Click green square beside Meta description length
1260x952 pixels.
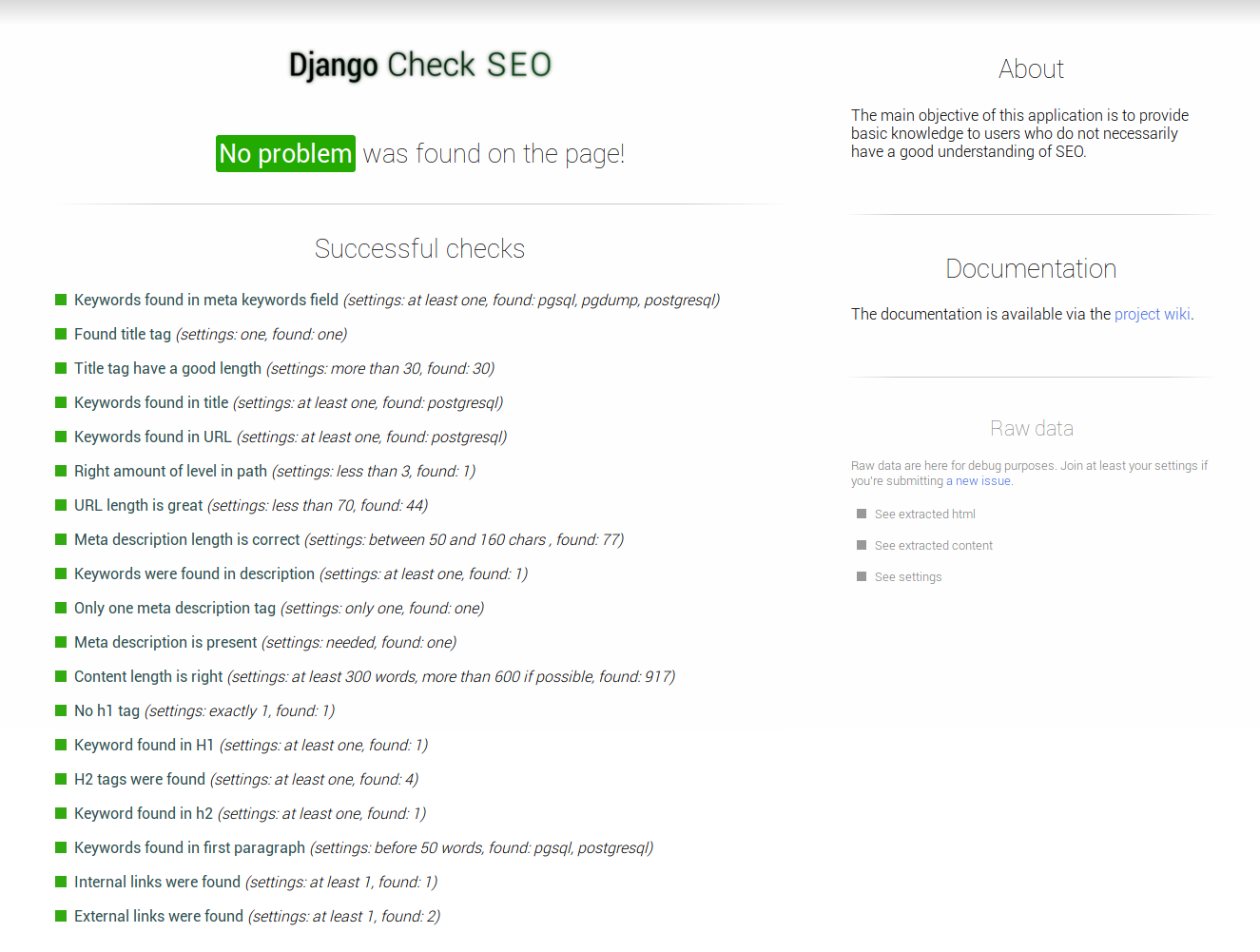[61, 539]
